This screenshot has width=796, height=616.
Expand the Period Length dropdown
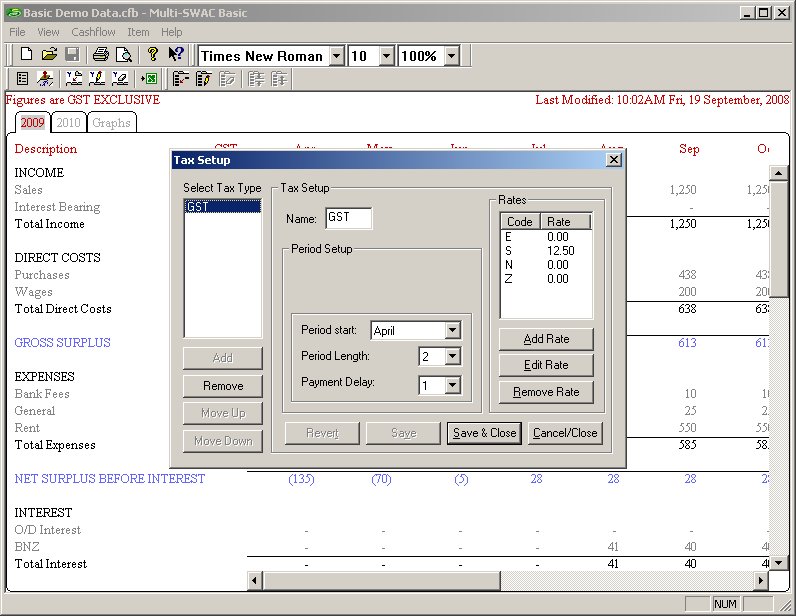coord(452,356)
